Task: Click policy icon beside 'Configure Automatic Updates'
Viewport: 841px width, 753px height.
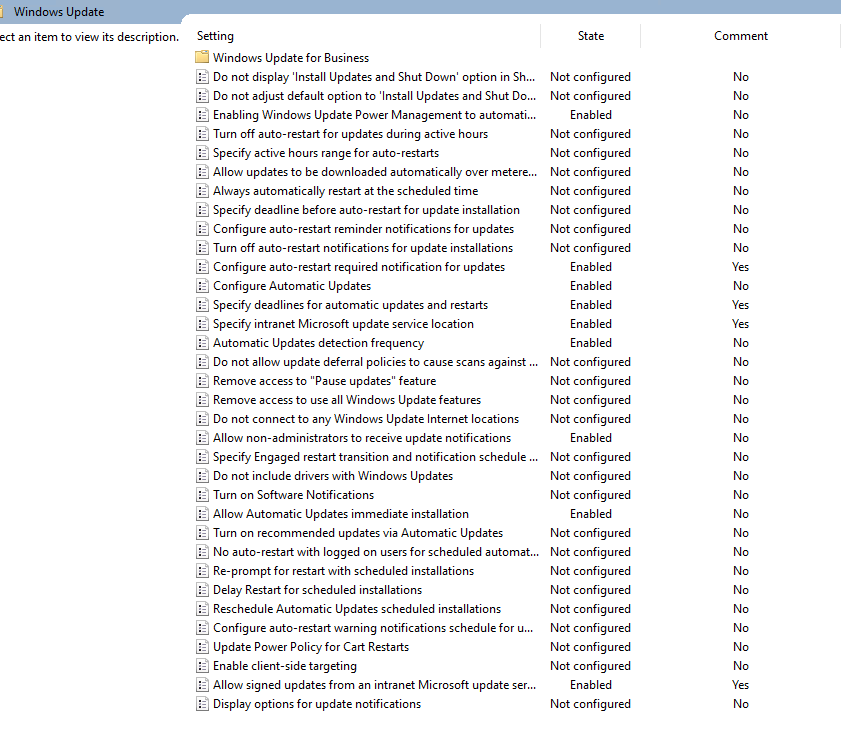Action: pyautogui.click(x=202, y=286)
